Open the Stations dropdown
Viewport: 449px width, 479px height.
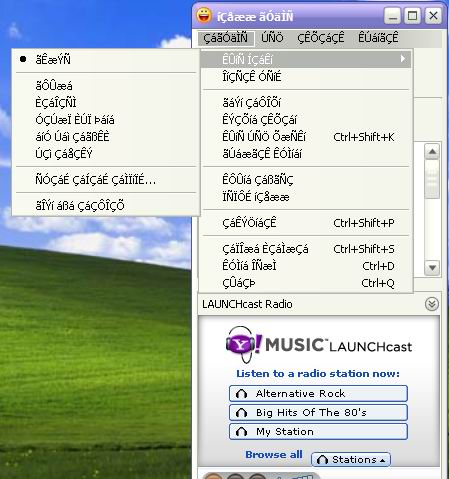coord(350,460)
